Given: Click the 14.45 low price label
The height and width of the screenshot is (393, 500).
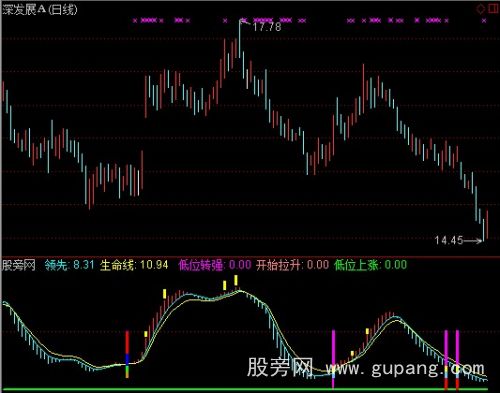Looking at the screenshot, I should (449, 240).
